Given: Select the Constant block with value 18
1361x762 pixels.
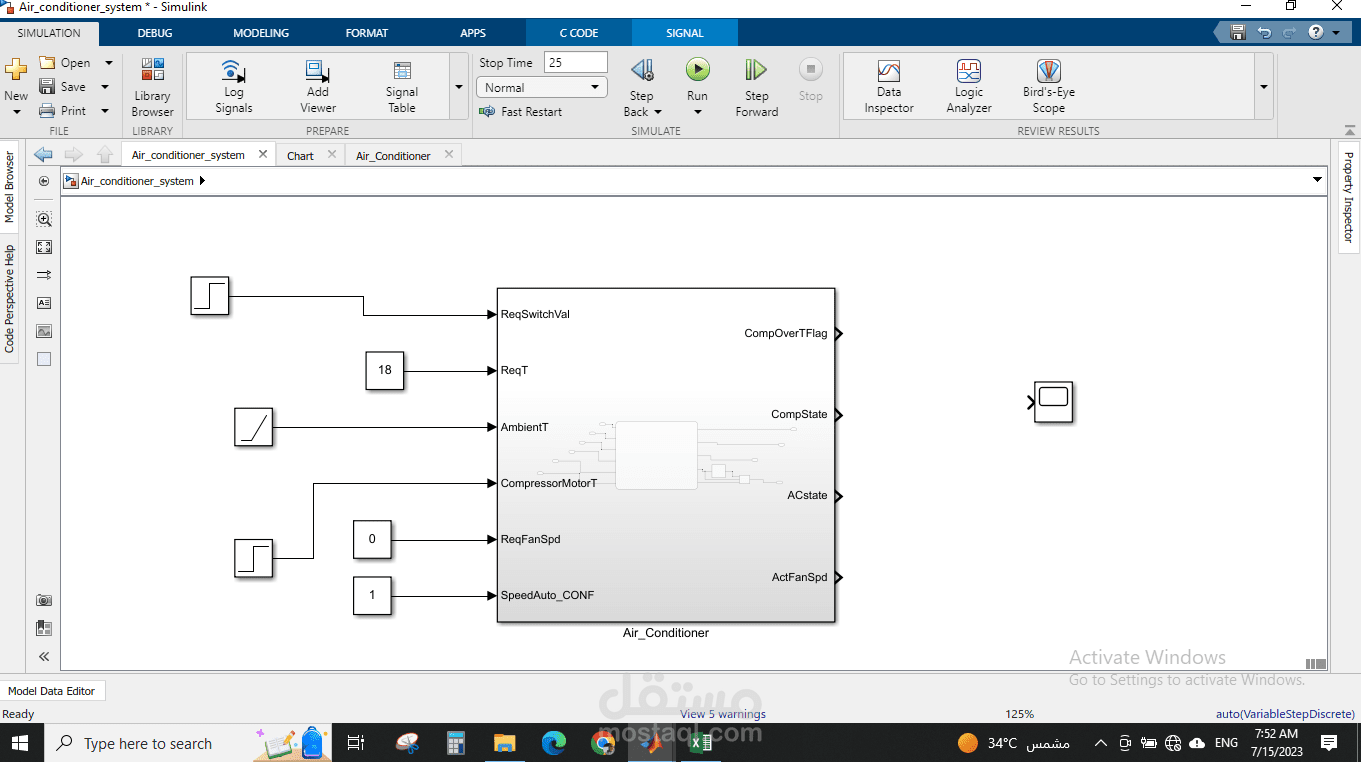Looking at the screenshot, I should 385,370.
